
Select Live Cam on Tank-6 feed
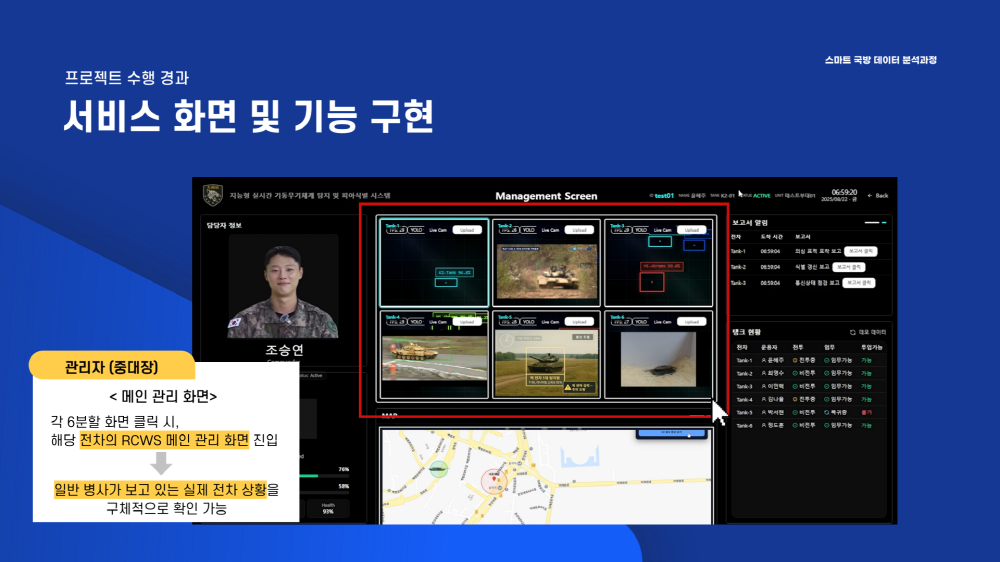tap(662, 322)
